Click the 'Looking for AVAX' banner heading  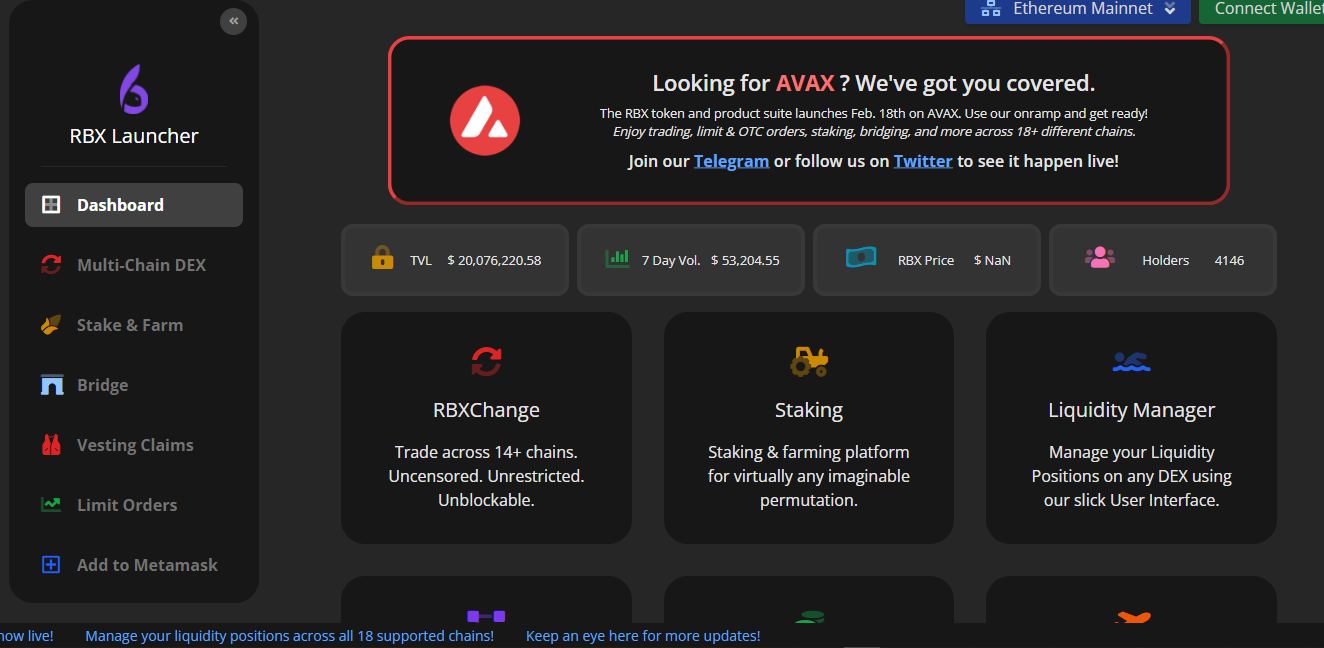coord(873,83)
